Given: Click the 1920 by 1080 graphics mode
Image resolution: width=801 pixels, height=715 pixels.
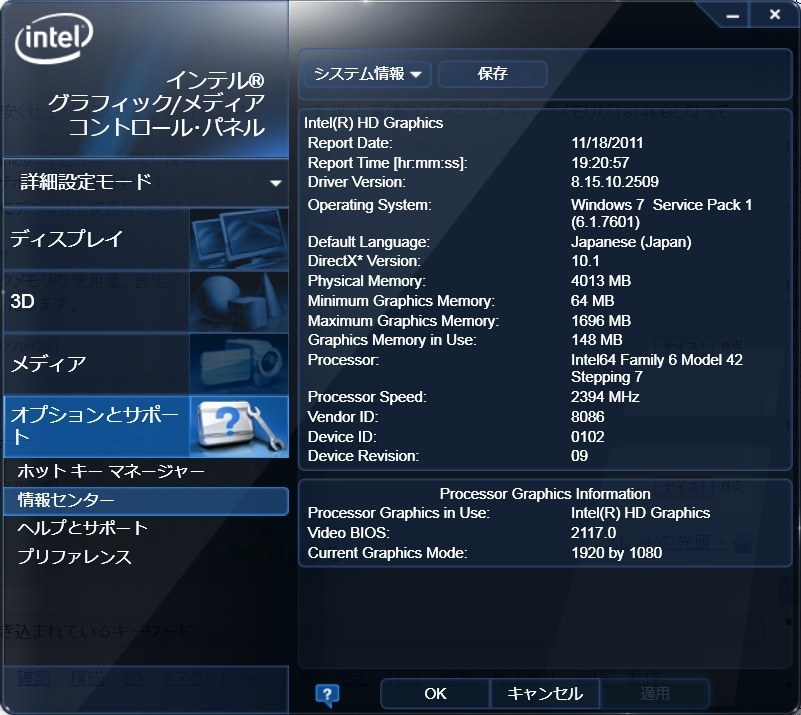Looking at the screenshot, I should (616, 553).
